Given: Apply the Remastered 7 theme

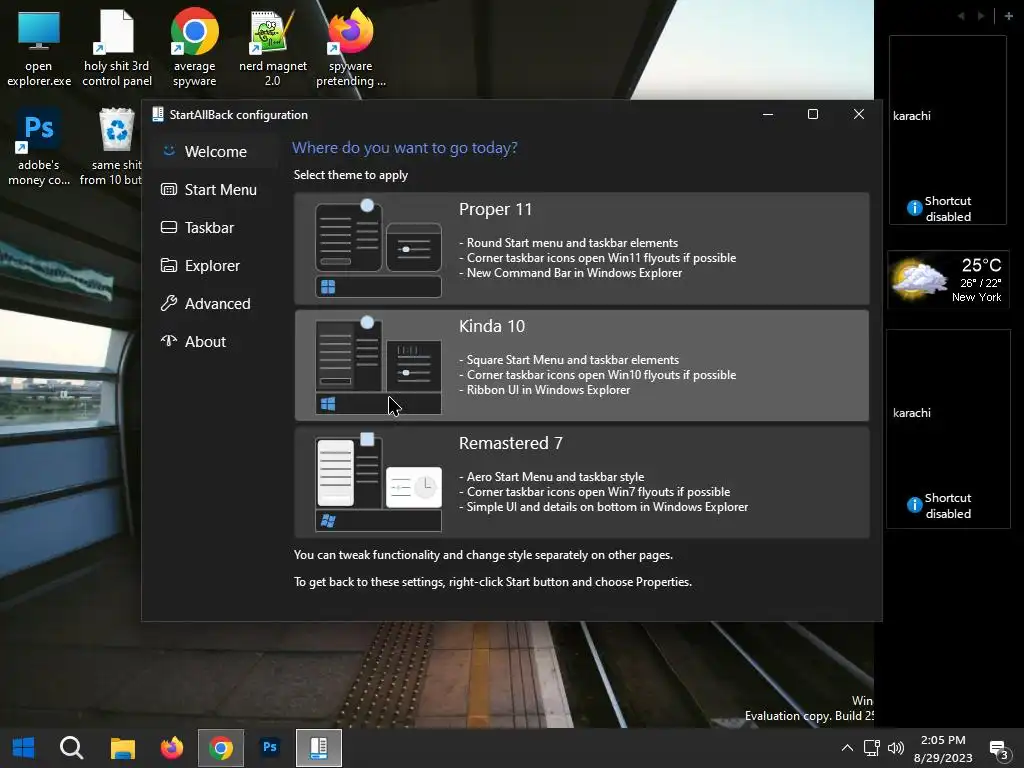Looking at the screenshot, I should [581, 483].
